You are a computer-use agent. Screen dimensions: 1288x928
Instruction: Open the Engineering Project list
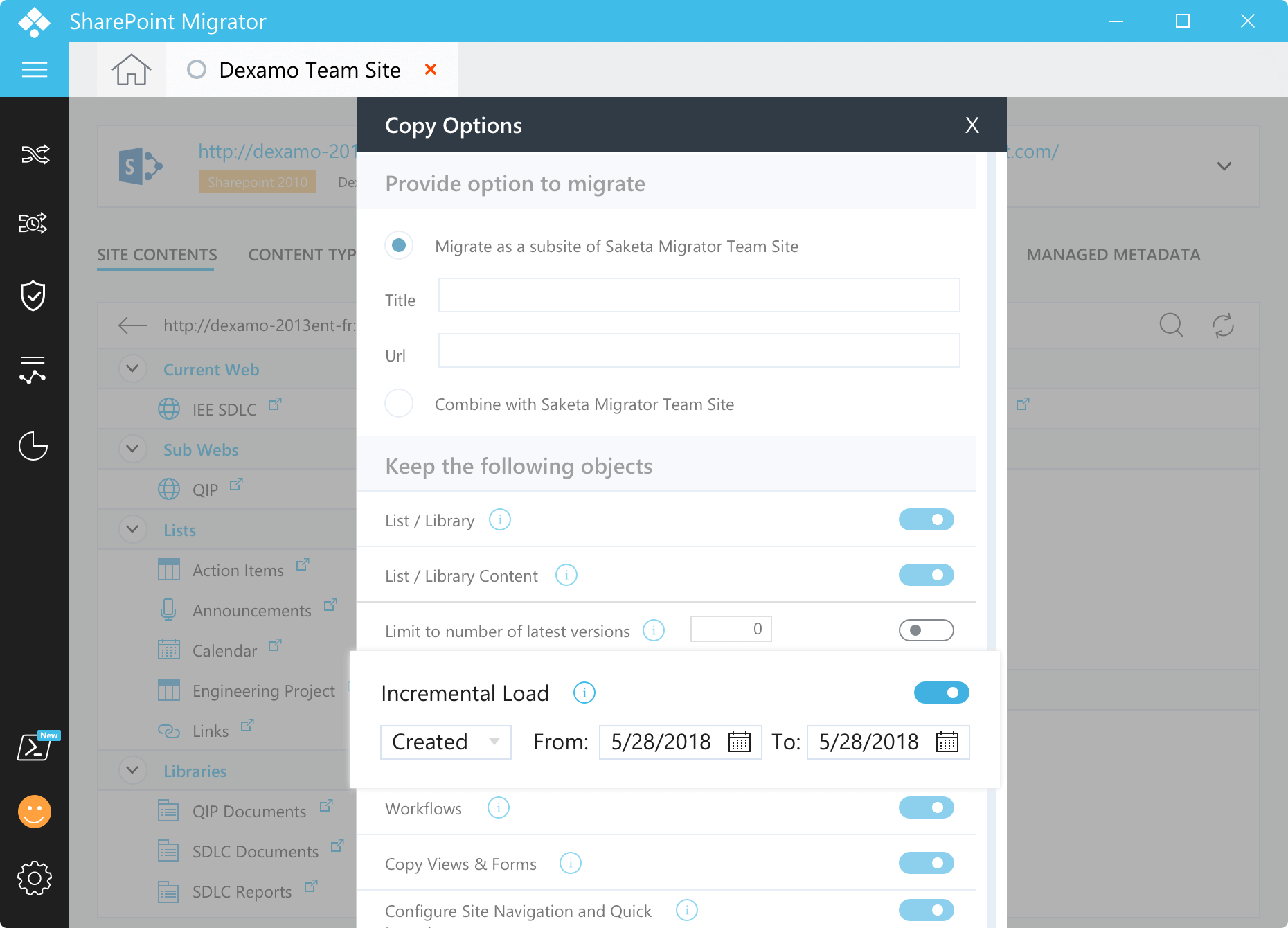pyautogui.click(x=264, y=691)
